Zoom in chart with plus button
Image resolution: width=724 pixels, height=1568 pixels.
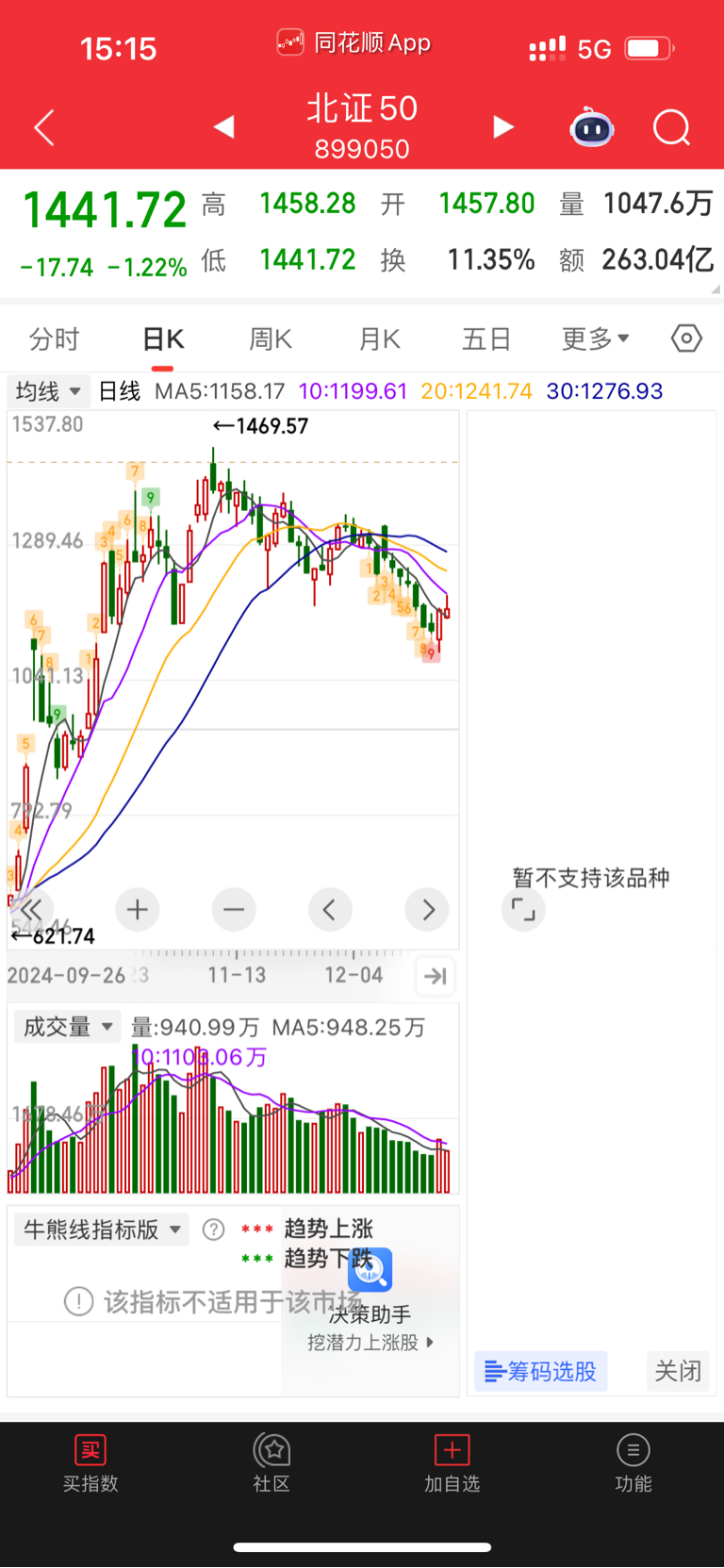point(138,910)
